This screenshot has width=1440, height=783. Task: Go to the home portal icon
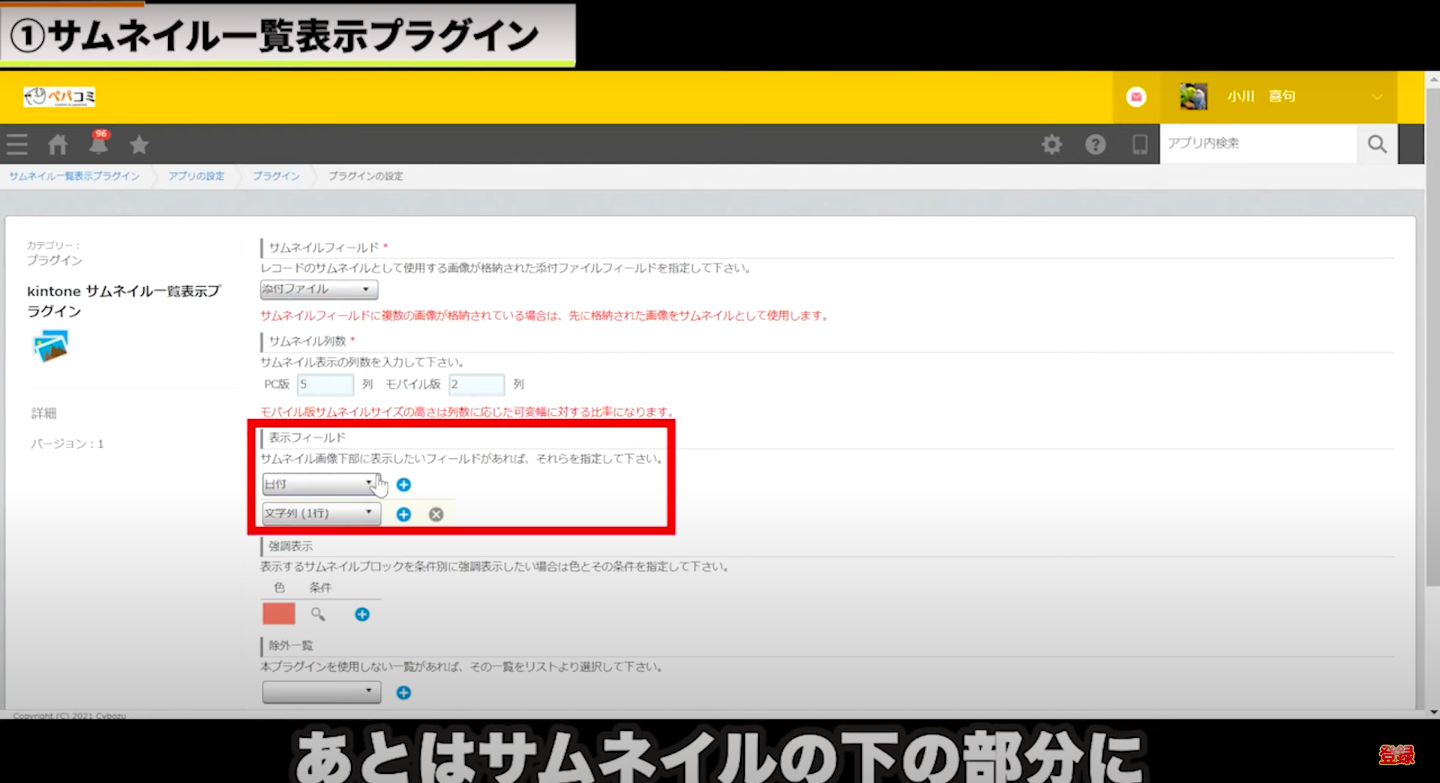point(58,145)
